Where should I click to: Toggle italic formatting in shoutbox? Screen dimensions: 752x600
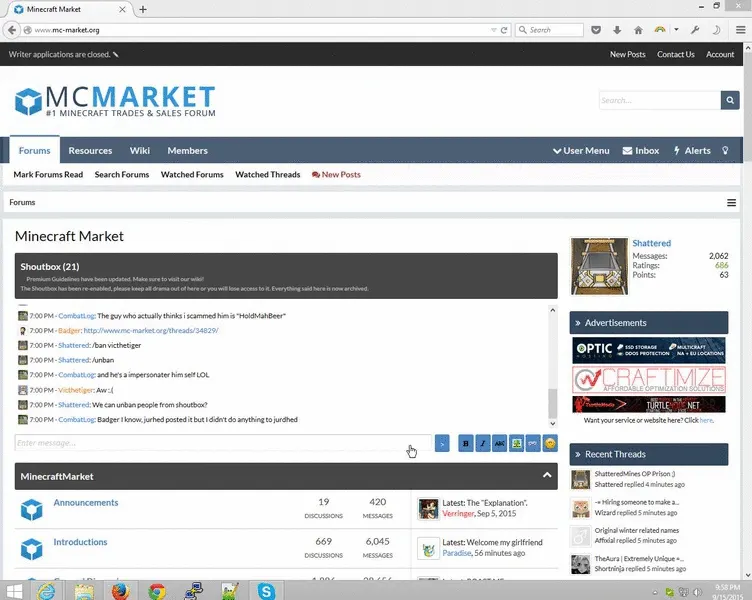pyautogui.click(x=482, y=443)
